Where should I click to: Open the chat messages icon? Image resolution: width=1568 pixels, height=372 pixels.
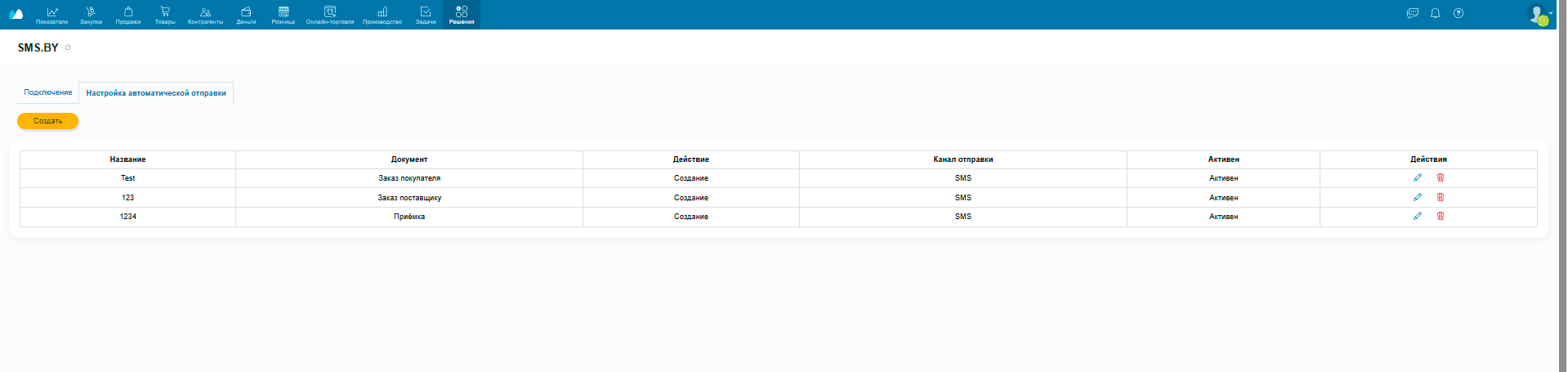[1412, 13]
